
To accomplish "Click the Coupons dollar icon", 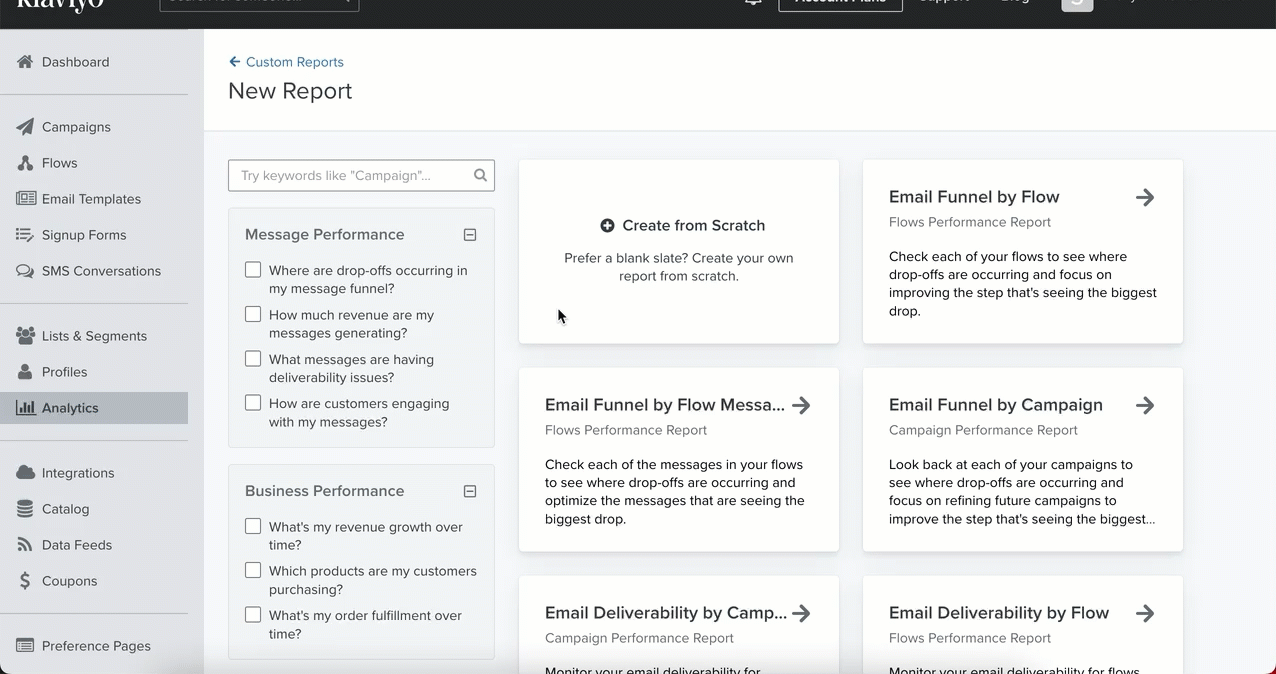I will pos(26,580).
